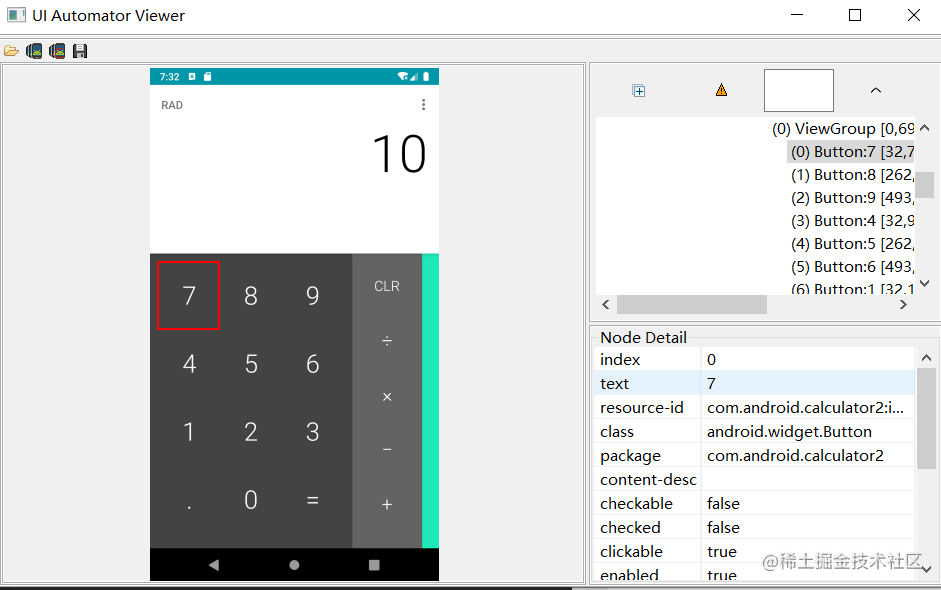Open the three-dot overflow menu in the calculator
The height and width of the screenshot is (590, 941).
click(423, 105)
